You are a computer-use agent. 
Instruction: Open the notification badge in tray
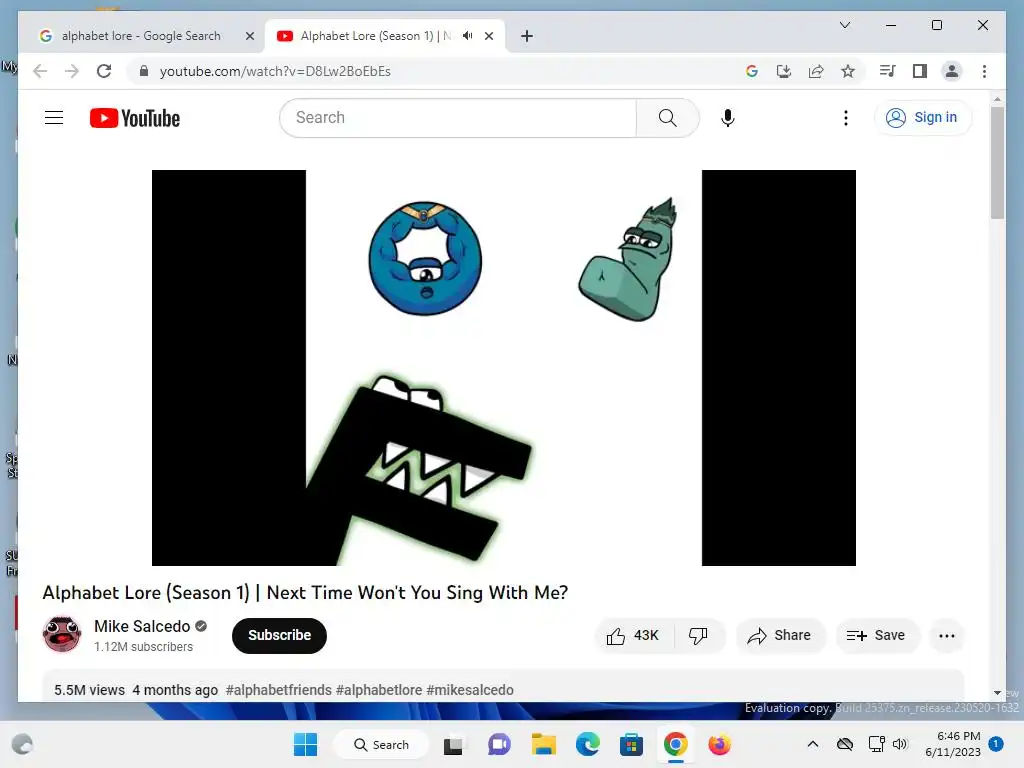(996, 744)
